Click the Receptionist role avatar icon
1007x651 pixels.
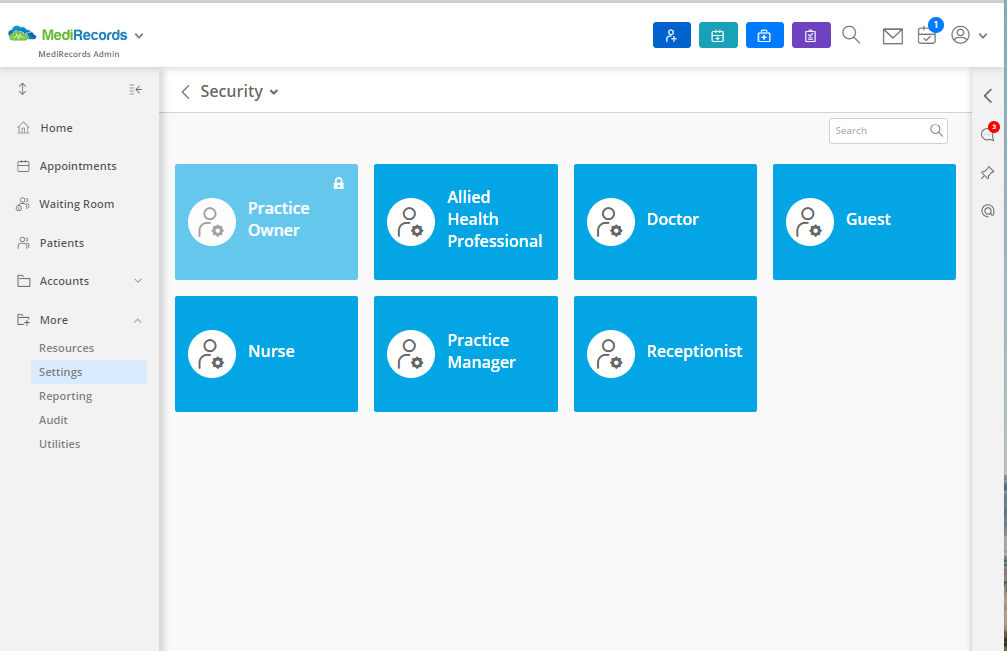[x=611, y=354]
